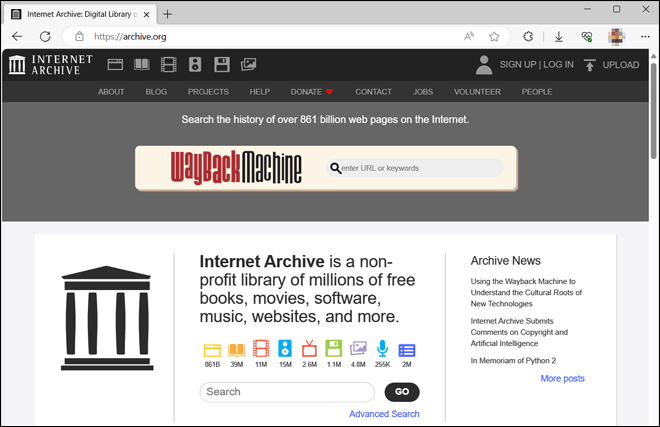The image size is (660, 427).
Task: Open the Video film icon in top nav
Action: point(168,64)
